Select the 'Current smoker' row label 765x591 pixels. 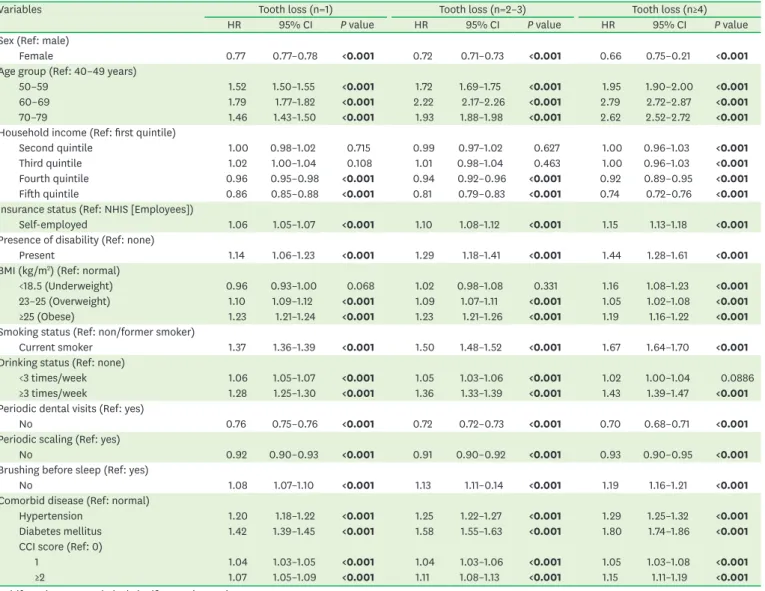pos(56,347)
